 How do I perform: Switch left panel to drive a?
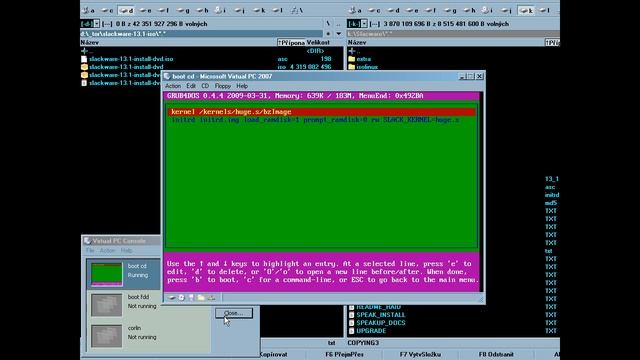coord(88,10)
